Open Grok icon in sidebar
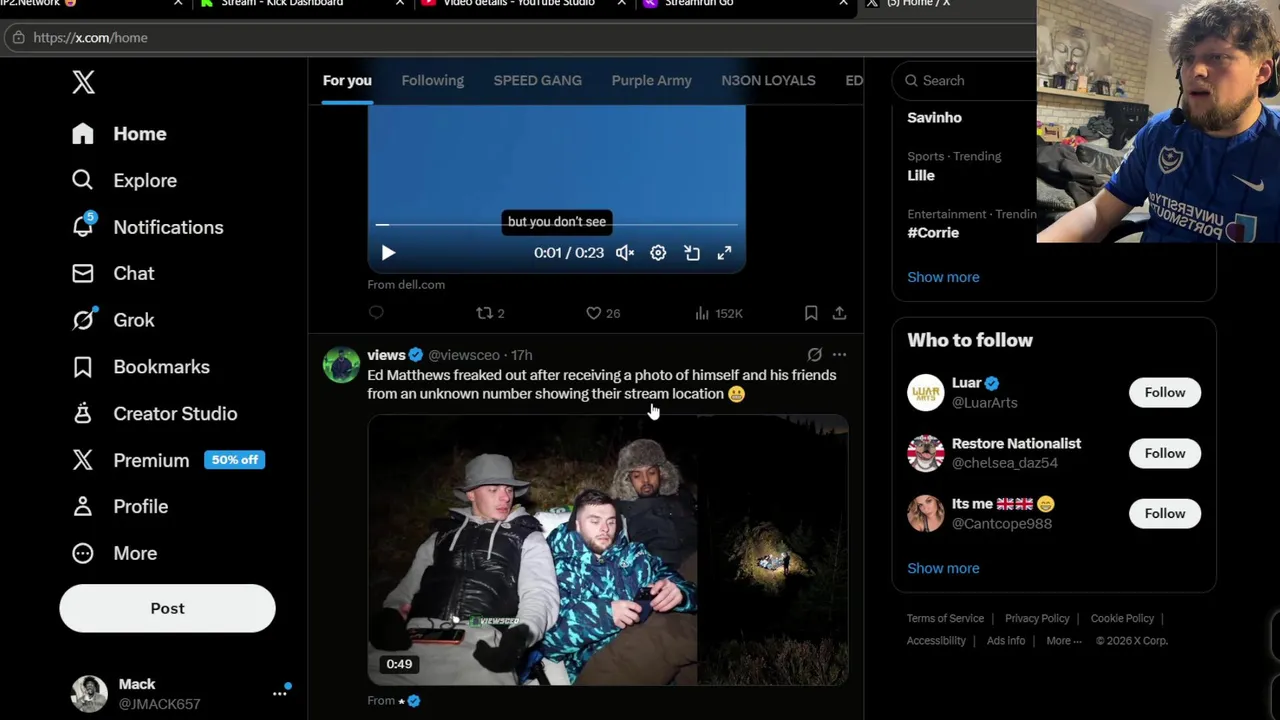 point(83,319)
